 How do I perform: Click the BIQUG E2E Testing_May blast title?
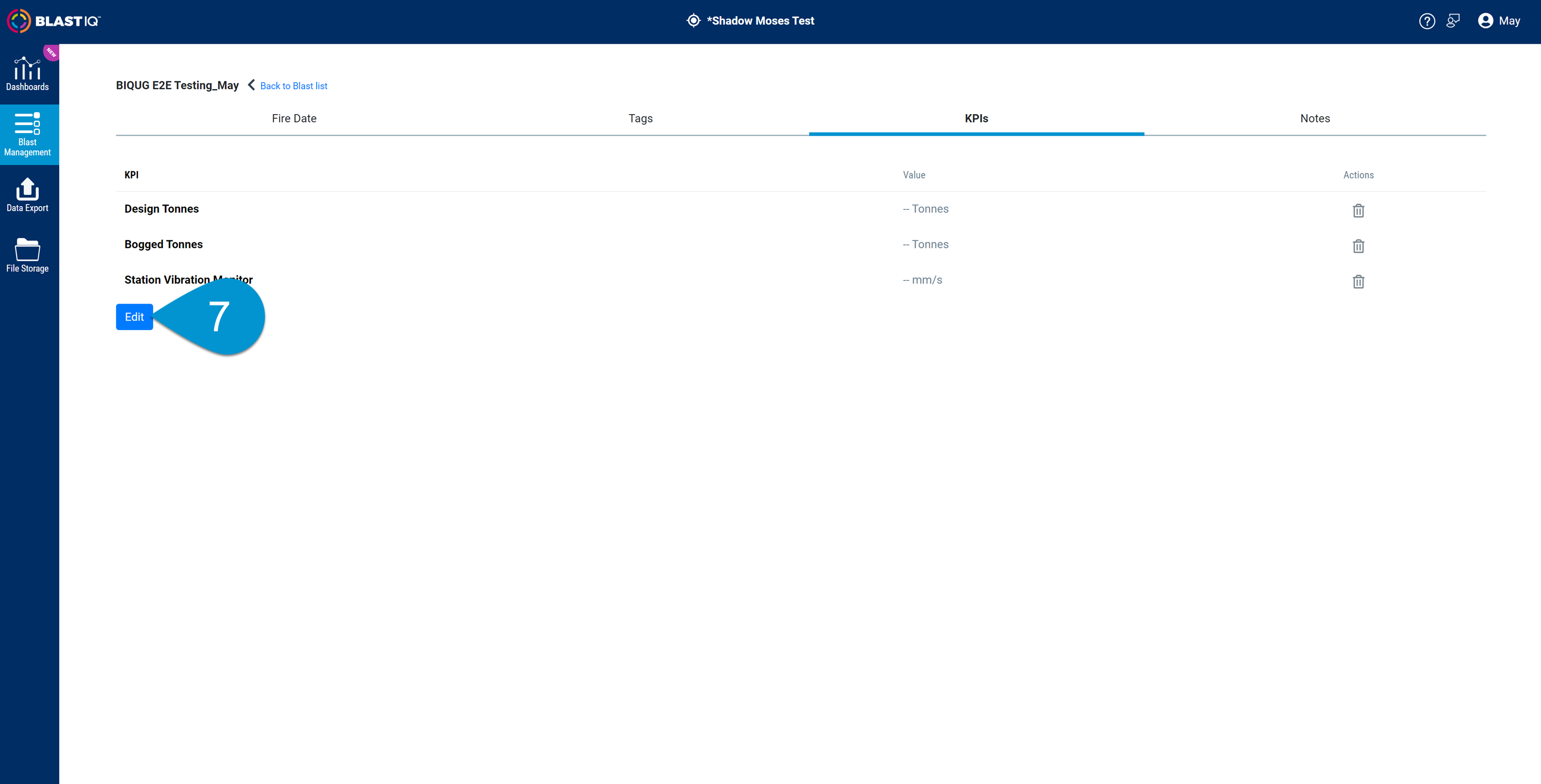(177, 85)
